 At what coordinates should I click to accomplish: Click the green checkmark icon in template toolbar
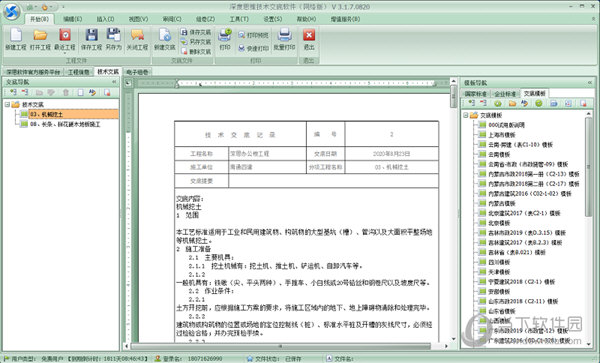tap(539, 103)
